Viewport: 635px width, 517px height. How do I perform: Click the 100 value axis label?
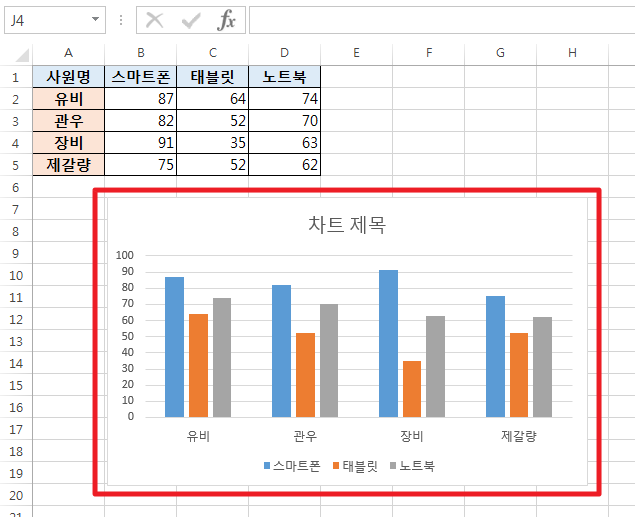[125, 255]
